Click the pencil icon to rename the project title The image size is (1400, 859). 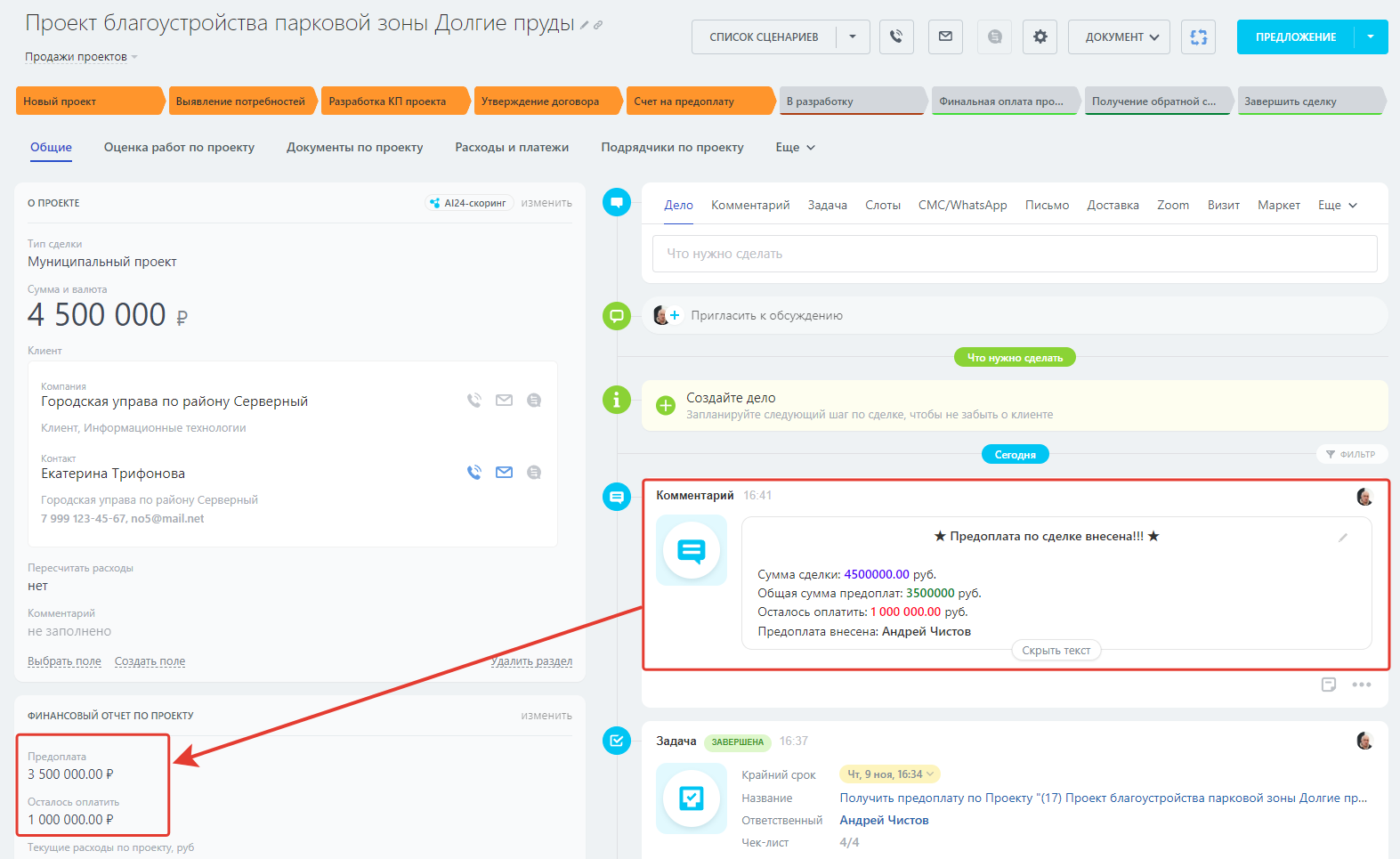click(584, 25)
